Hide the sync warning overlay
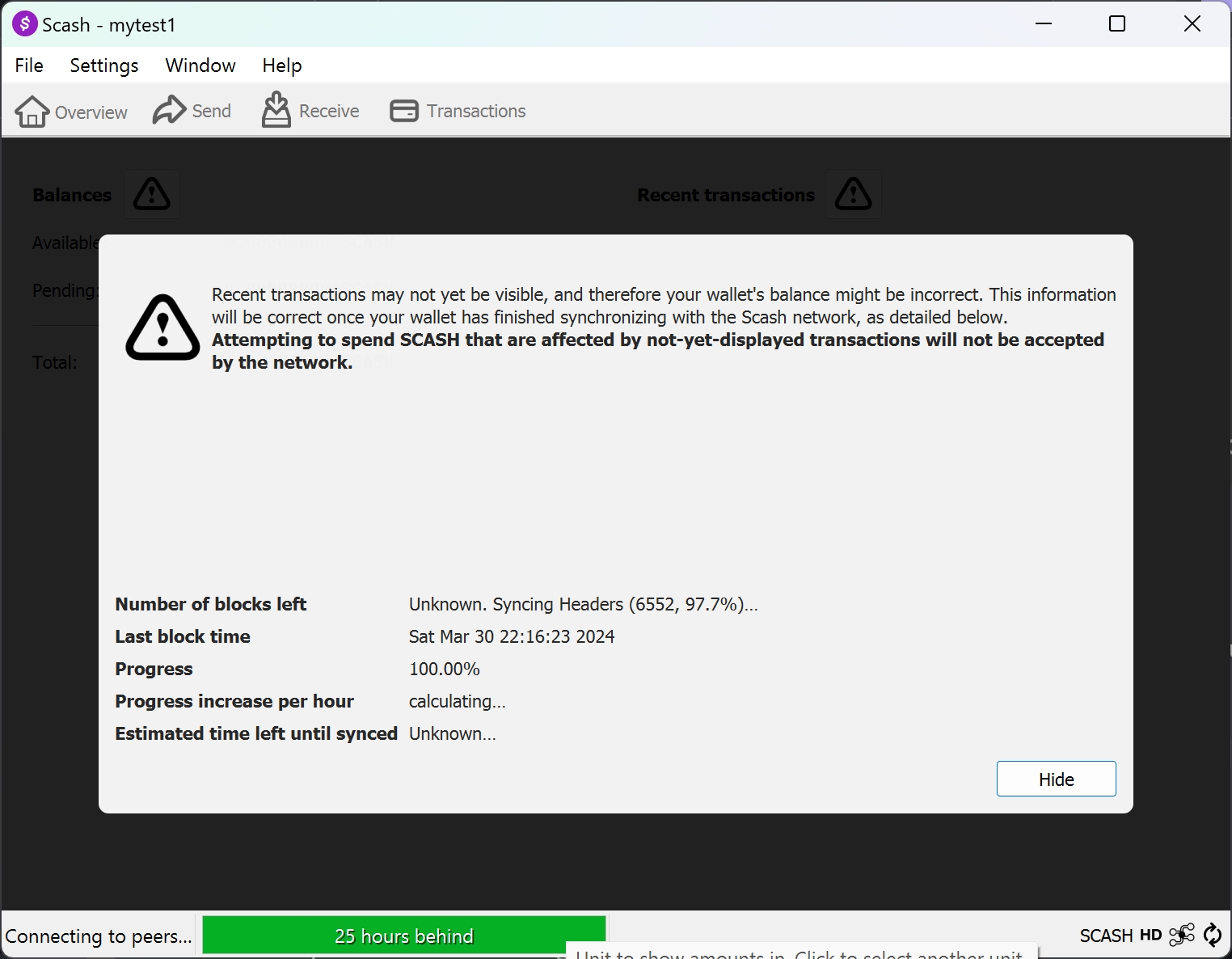The width and height of the screenshot is (1232, 959). (x=1056, y=779)
